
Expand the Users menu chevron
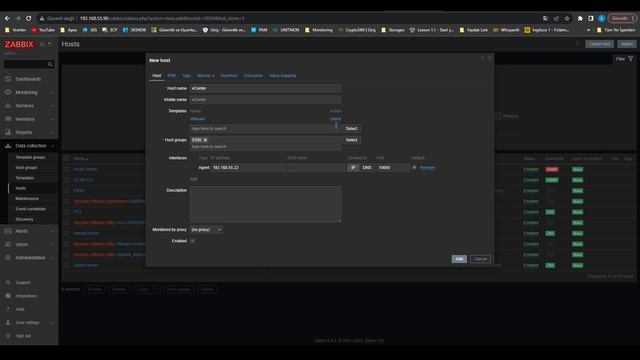pyautogui.click(x=53, y=244)
